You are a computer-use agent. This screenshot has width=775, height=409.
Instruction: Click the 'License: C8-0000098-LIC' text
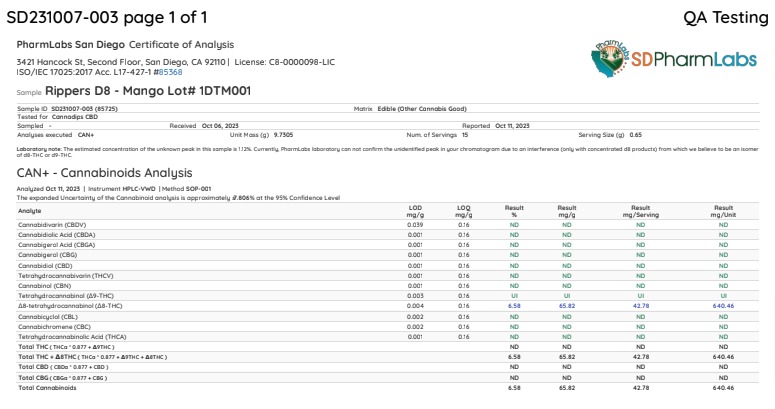(x=285, y=62)
